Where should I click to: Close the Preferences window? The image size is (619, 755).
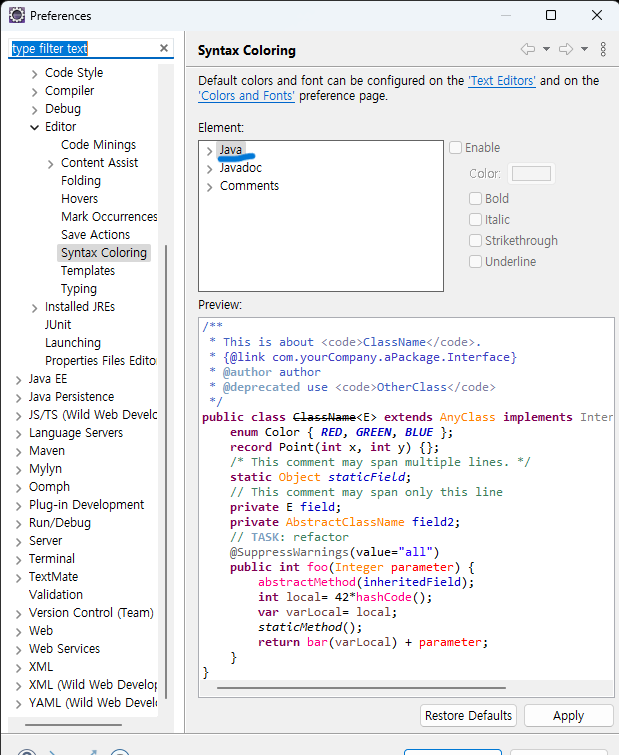coord(597,15)
